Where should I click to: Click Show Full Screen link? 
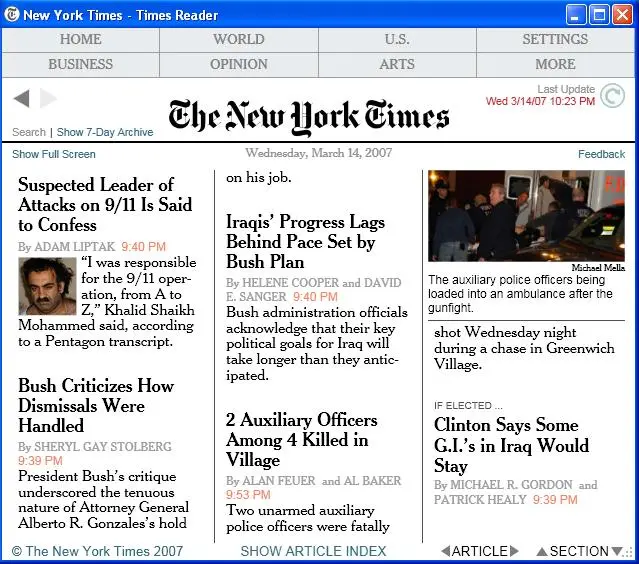point(54,154)
